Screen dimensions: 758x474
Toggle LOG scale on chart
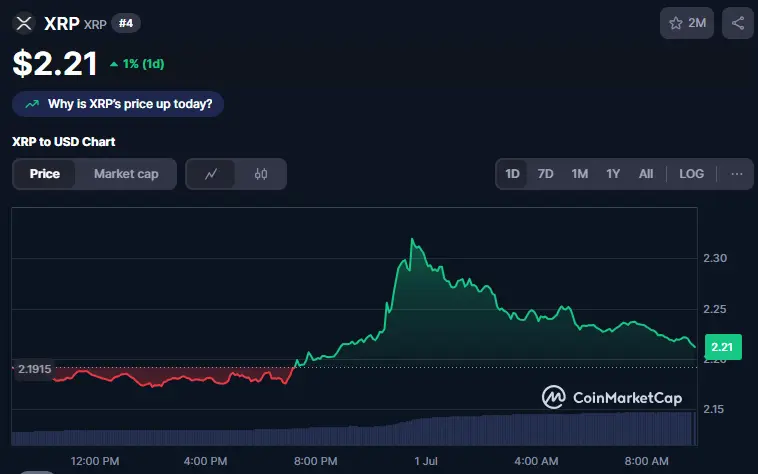pyautogui.click(x=691, y=174)
